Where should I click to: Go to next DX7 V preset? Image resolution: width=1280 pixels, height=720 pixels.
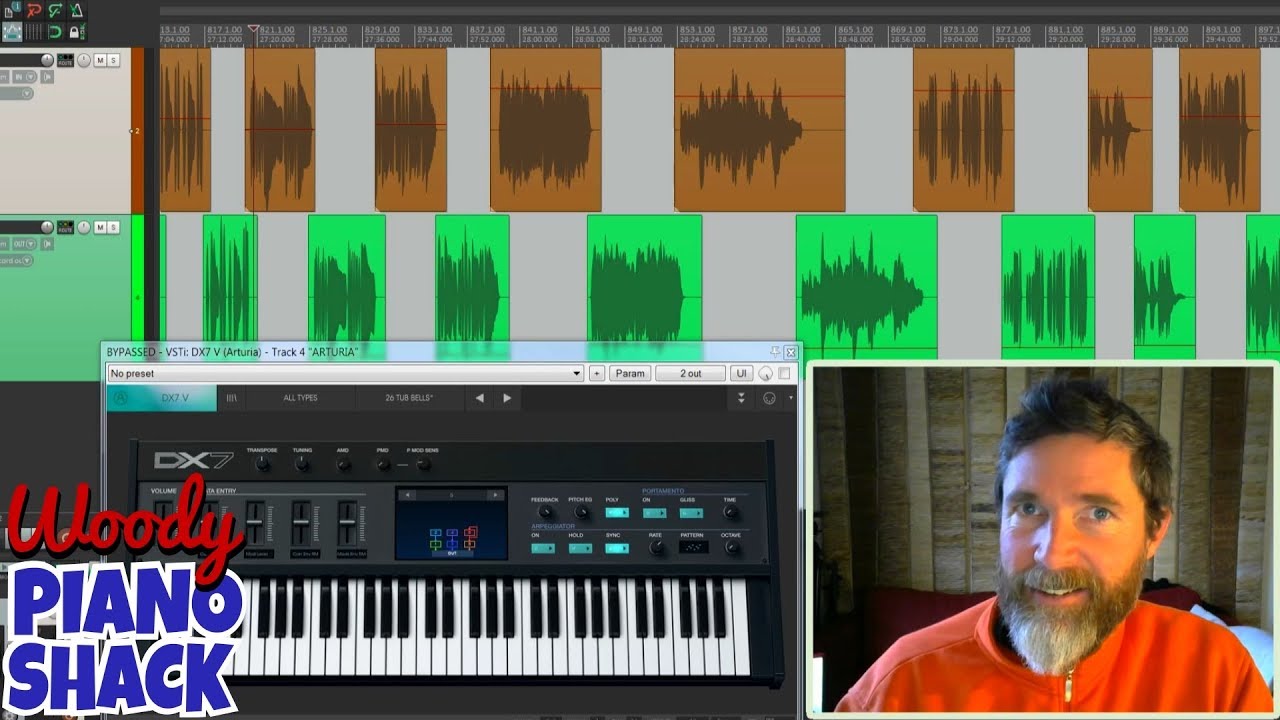click(507, 398)
